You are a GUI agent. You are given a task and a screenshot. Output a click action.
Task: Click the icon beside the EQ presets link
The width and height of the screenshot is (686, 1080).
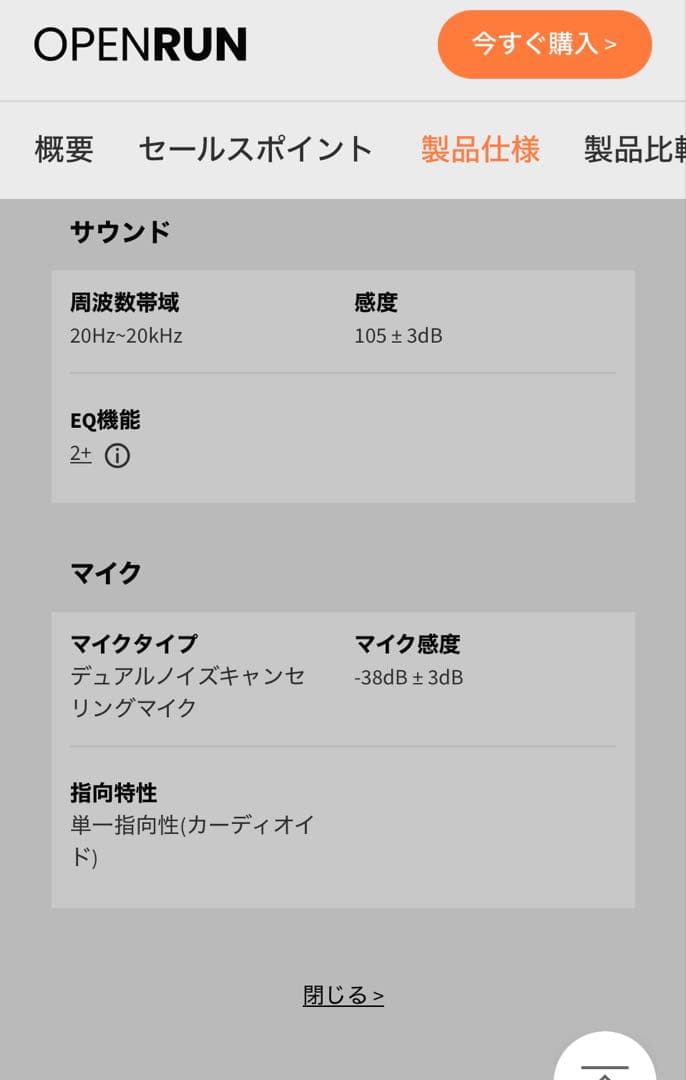(x=118, y=456)
